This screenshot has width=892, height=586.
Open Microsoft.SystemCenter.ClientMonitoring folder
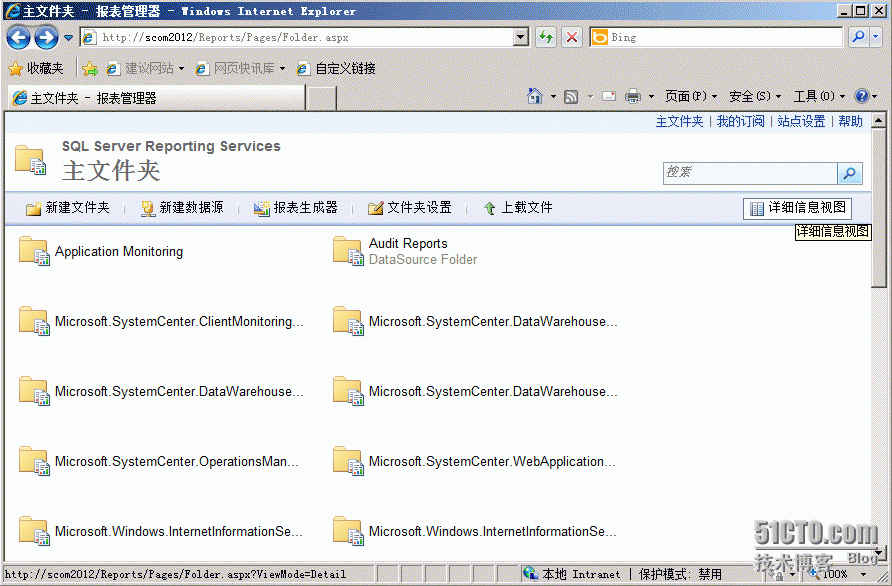(179, 321)
